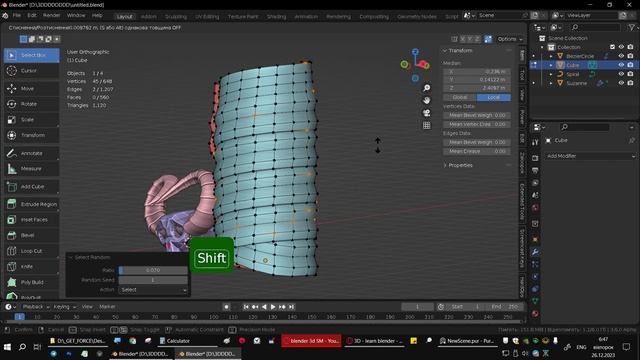Viewport: 640px width, 360px height.
Task: Click the Random Seed field
Action: click(x=153, y=280)
